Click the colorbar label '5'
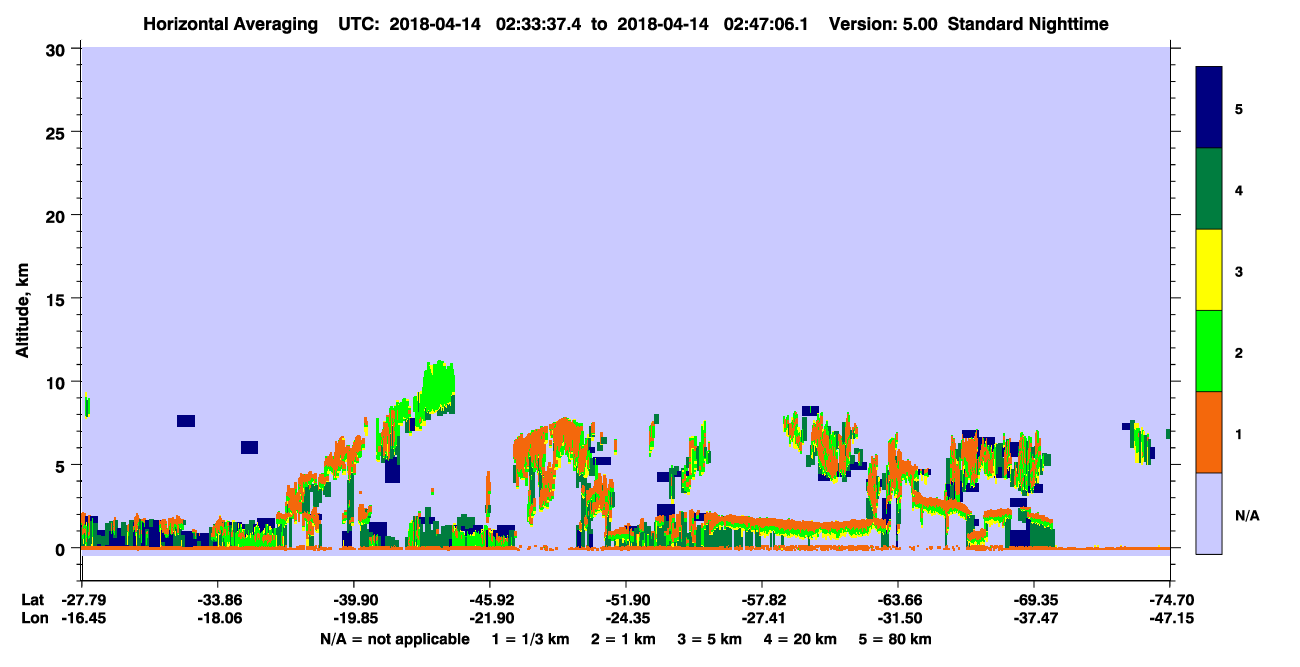The width and height of the screenshot is (1300, 667). point(1239,108)
